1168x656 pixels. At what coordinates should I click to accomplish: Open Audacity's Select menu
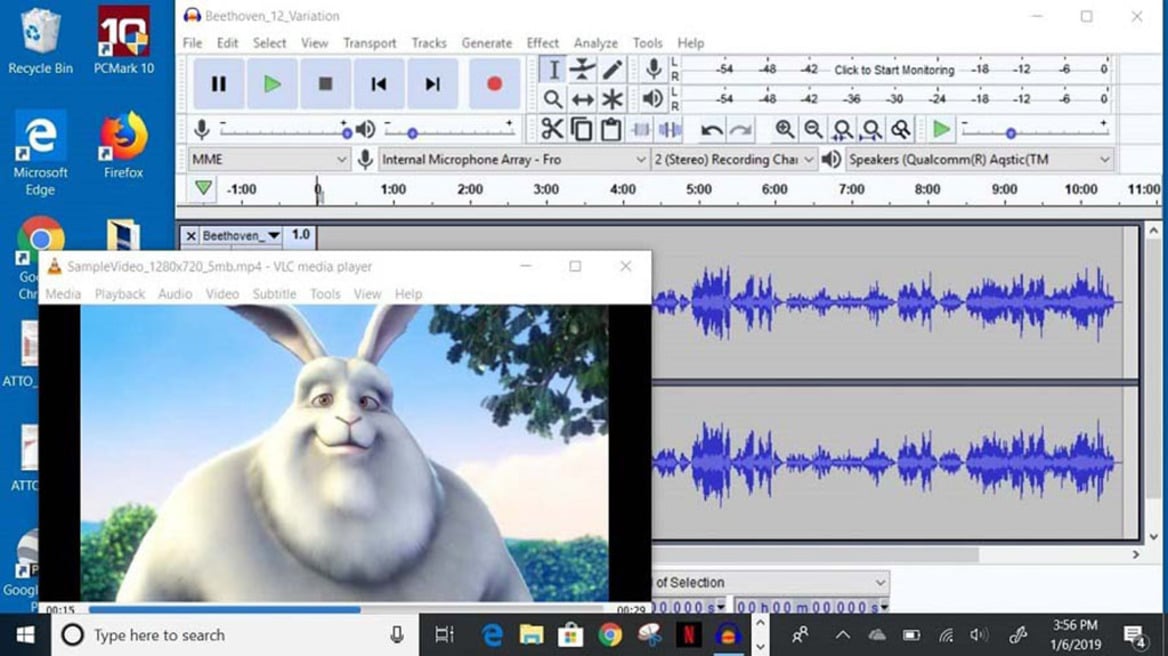[x=269, y=43]
